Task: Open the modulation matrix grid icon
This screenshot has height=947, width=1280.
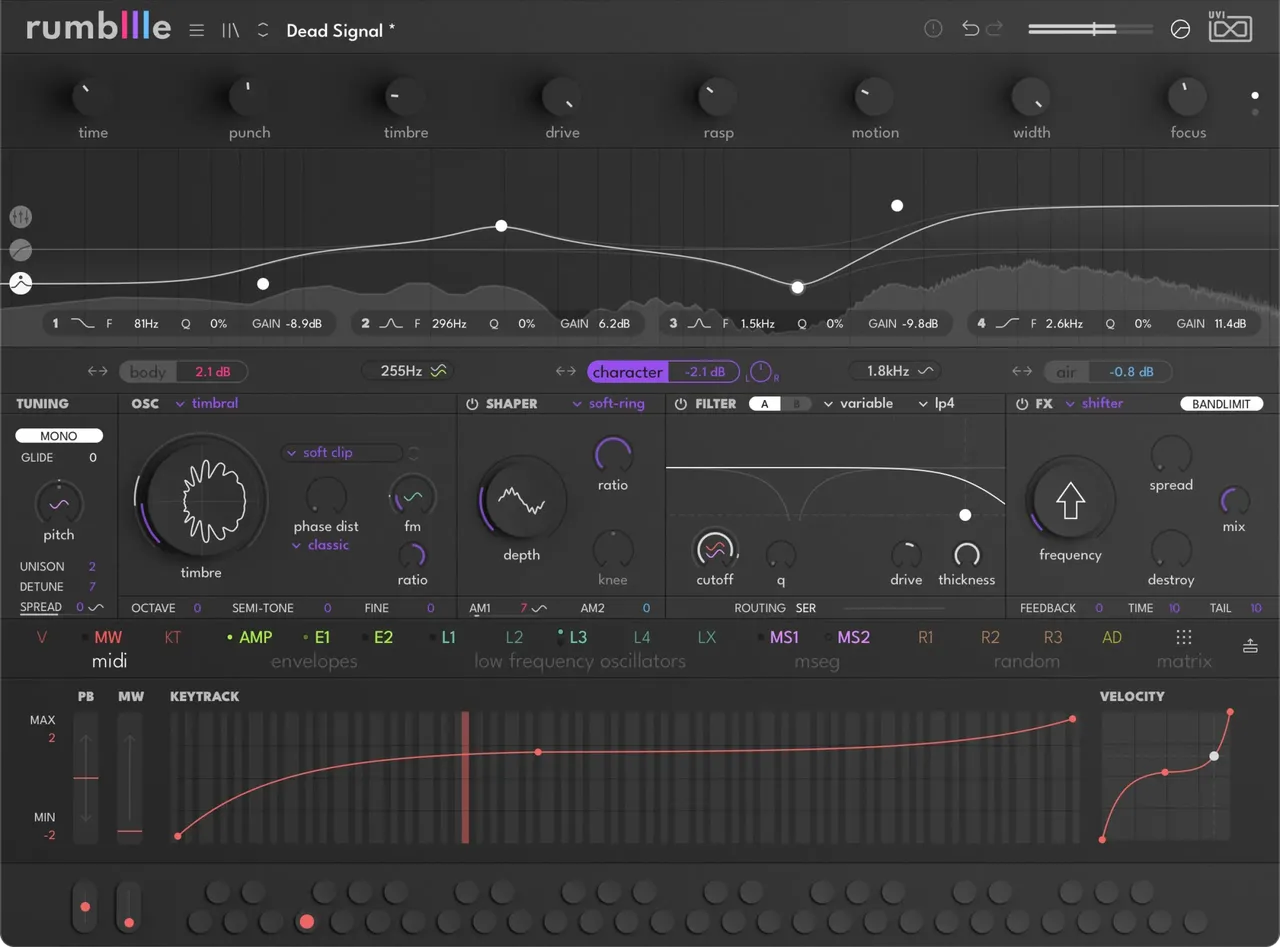Action: (1184, 638)
